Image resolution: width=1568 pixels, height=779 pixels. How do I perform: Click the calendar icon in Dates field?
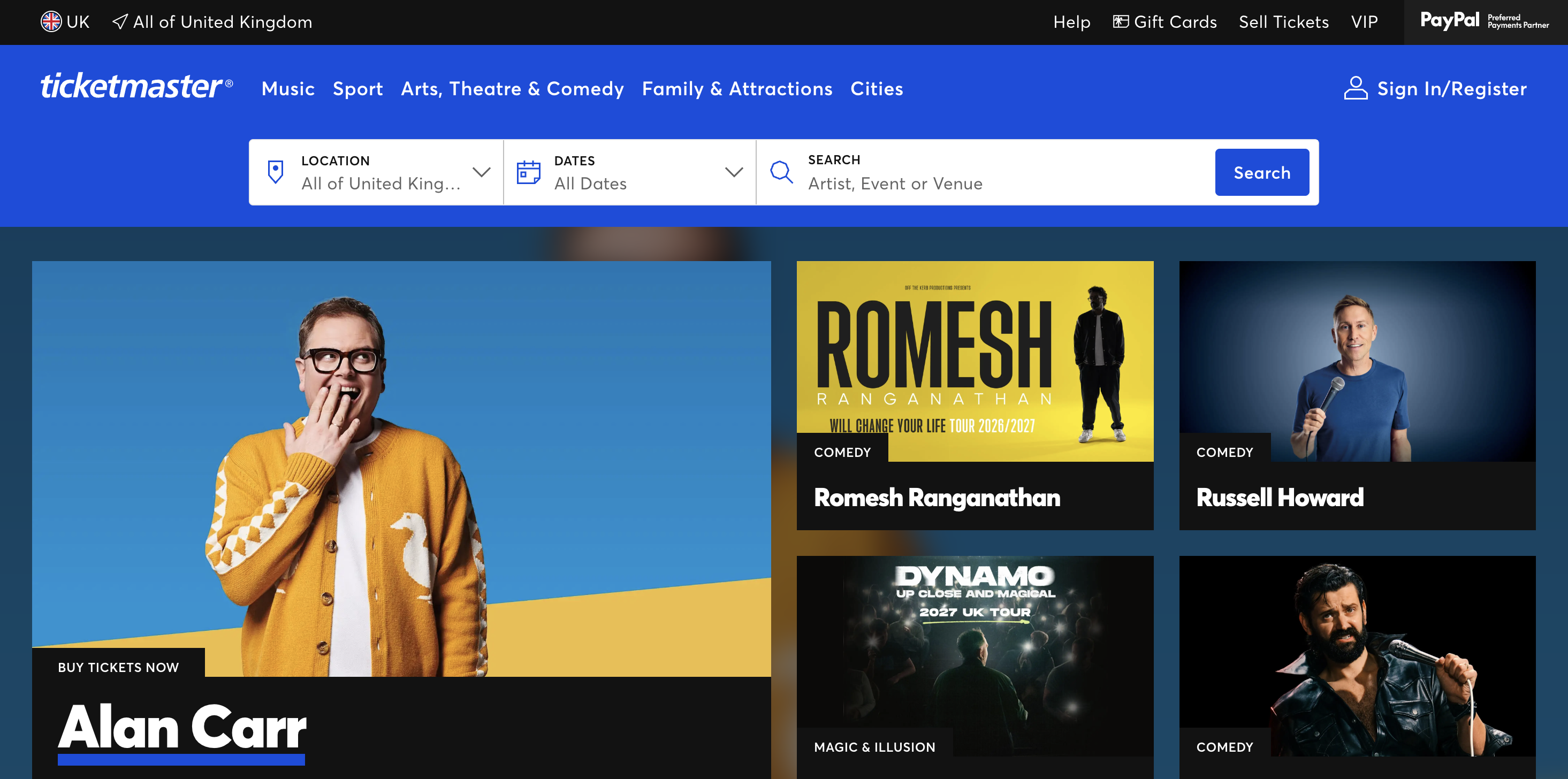(x=528, y=172)
